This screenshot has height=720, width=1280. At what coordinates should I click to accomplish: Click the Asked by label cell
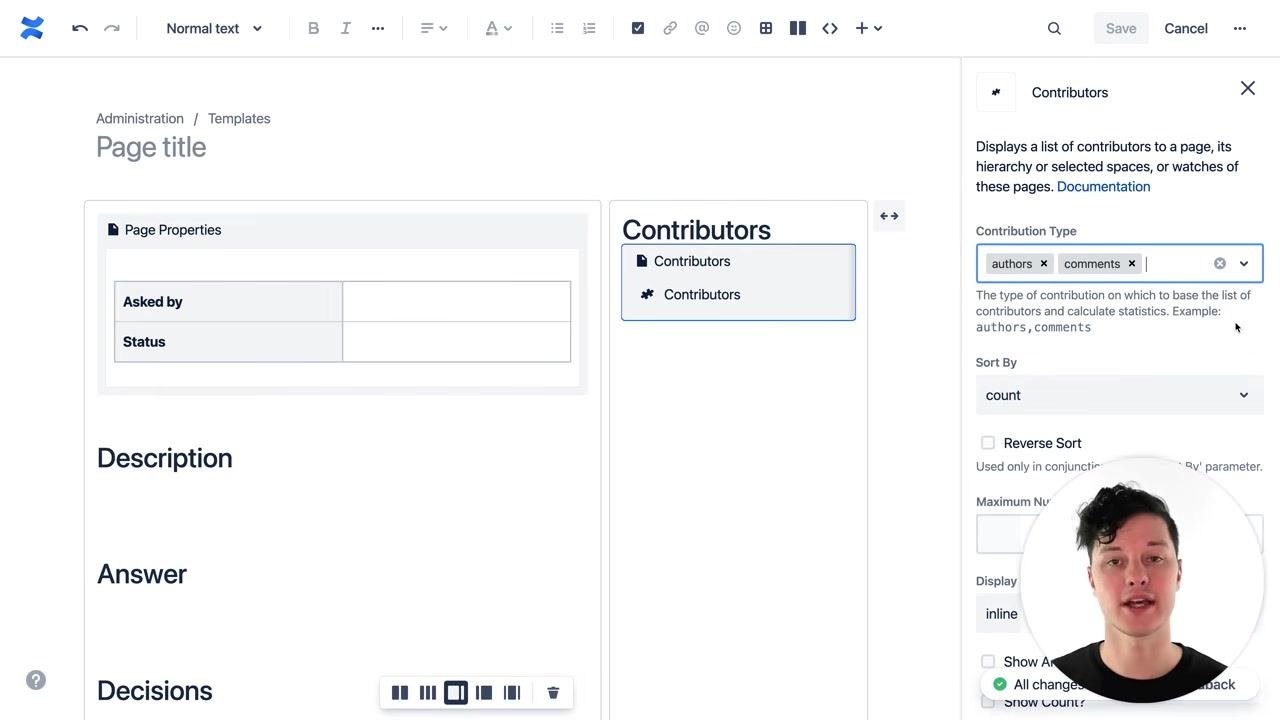pyautogui.click(x=229, y=302)
